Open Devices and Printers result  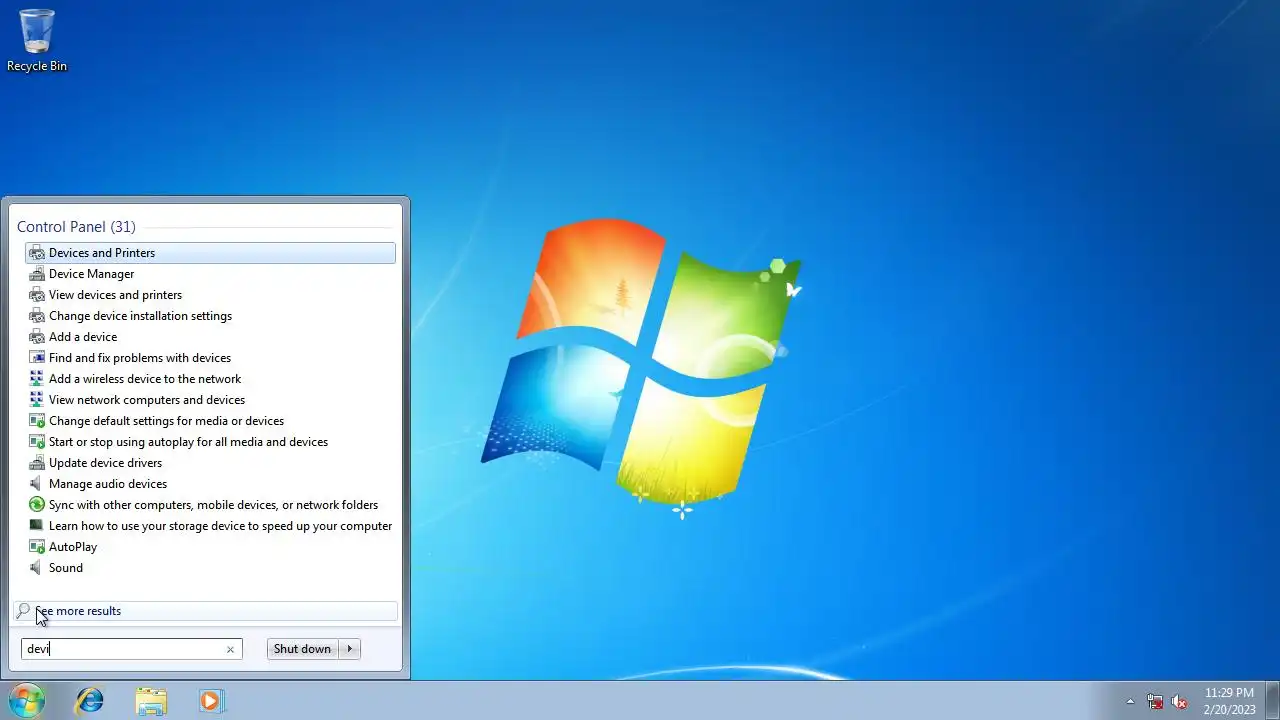[210, 253]
